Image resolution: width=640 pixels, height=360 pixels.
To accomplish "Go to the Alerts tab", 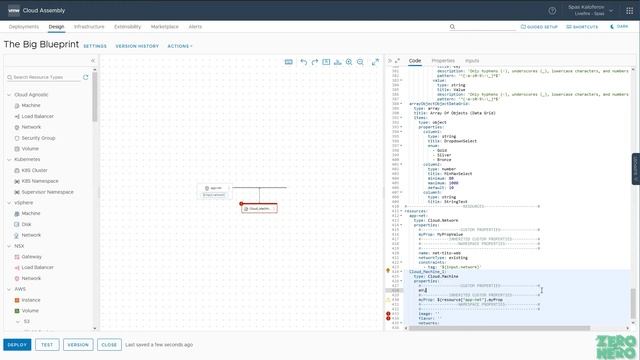I will pyautogui.click(x=195, y=27).
